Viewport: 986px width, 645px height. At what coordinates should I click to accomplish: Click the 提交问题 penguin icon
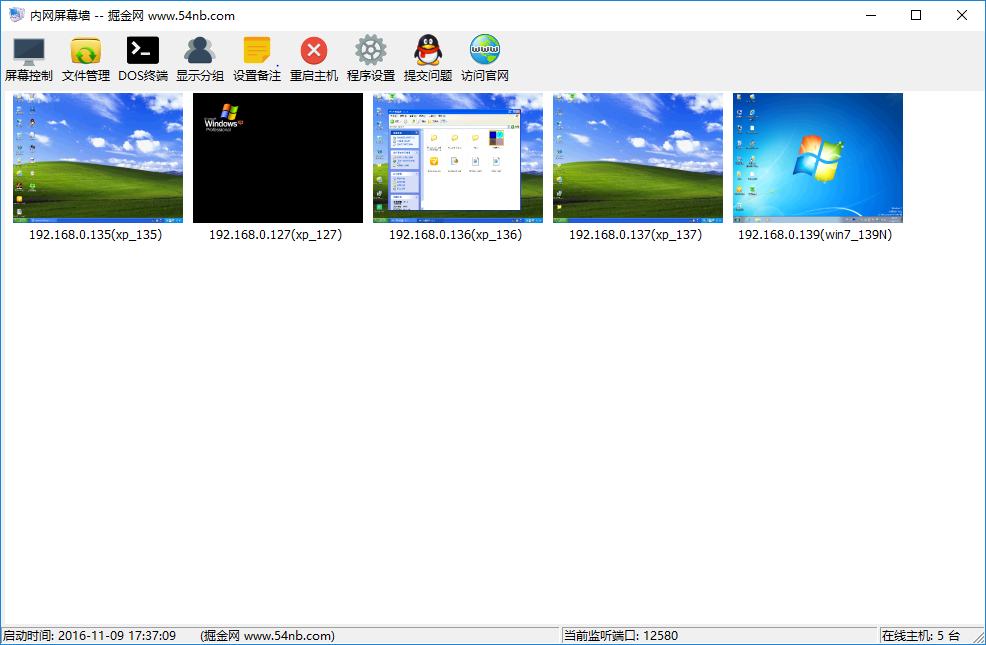click(428, 59)
